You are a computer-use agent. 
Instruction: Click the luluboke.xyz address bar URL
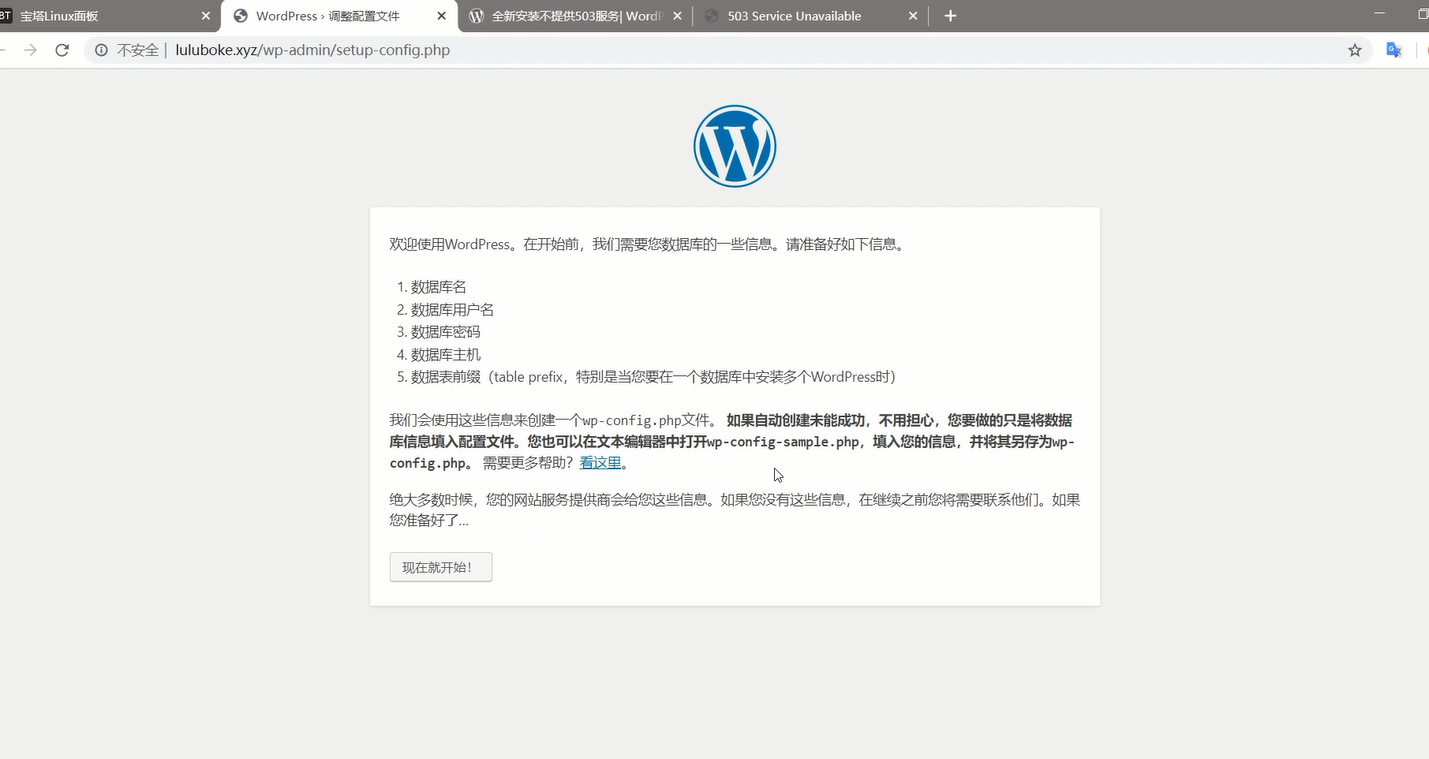click(313, 50)
